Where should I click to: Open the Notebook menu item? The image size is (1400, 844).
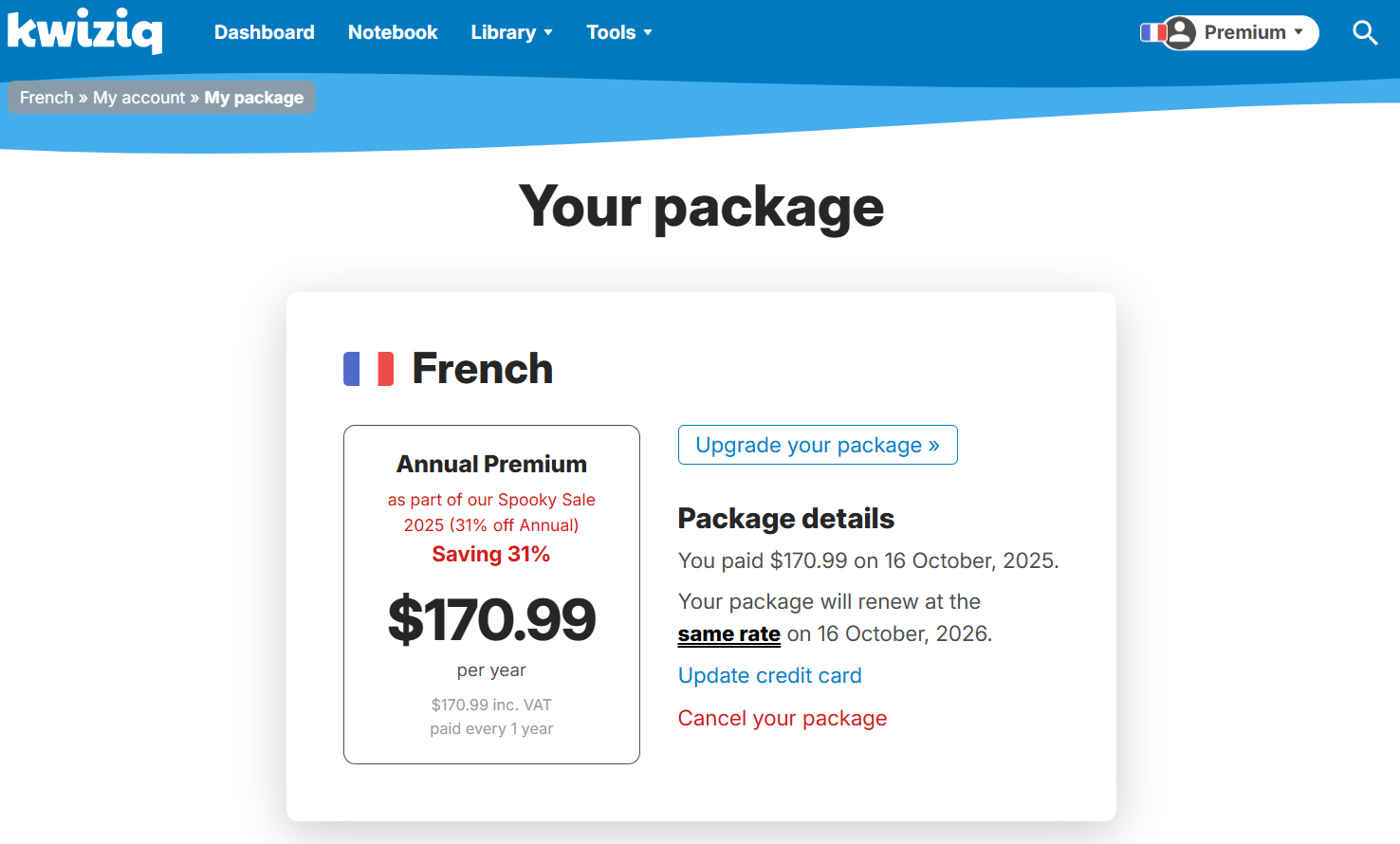[x=393, y=31]
